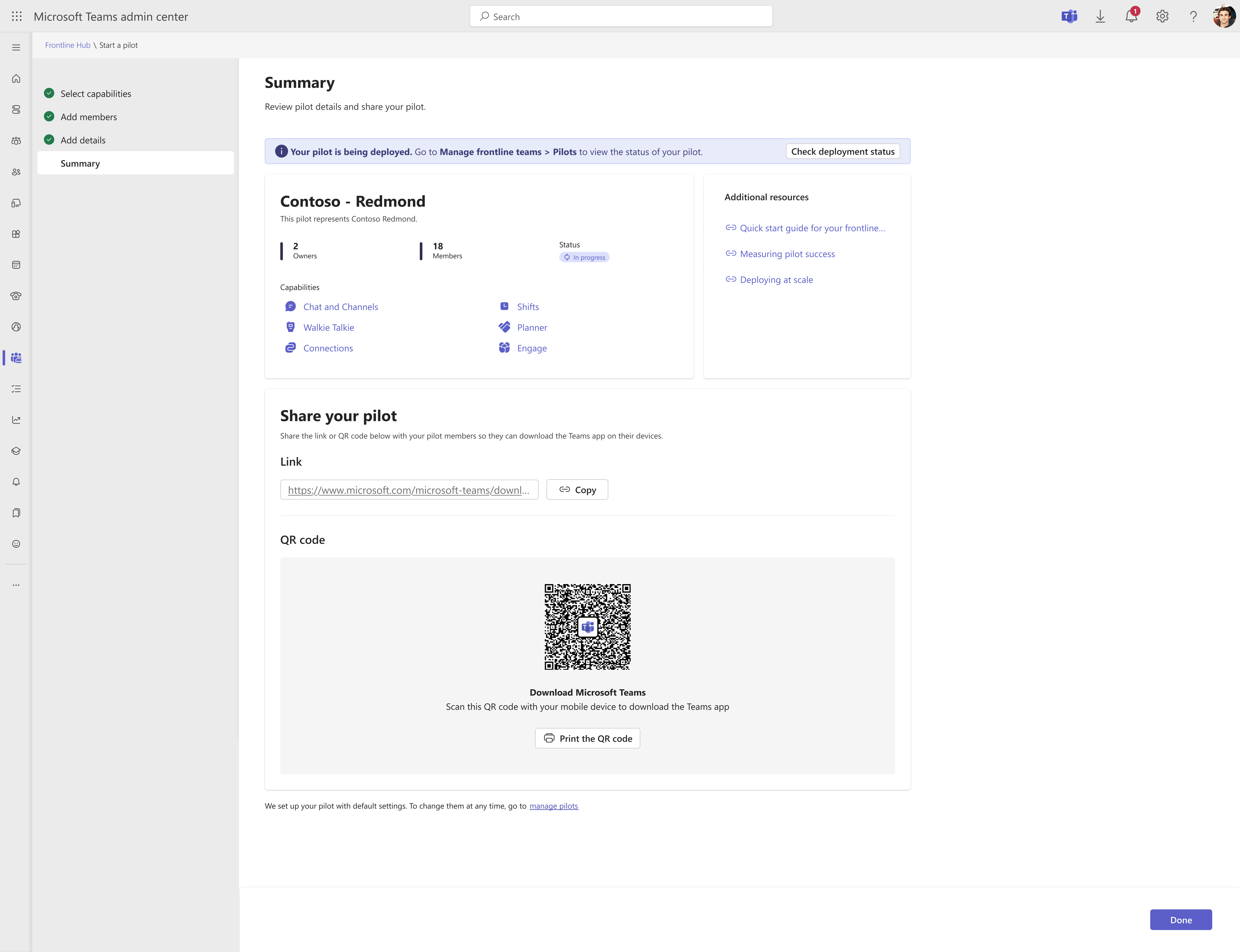Open Analytics and reports chart icon

click(x=16, y=419)
